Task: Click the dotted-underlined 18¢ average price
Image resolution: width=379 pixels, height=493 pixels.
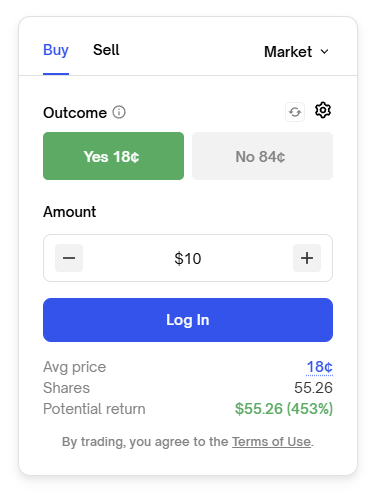Action: [319, 367]
